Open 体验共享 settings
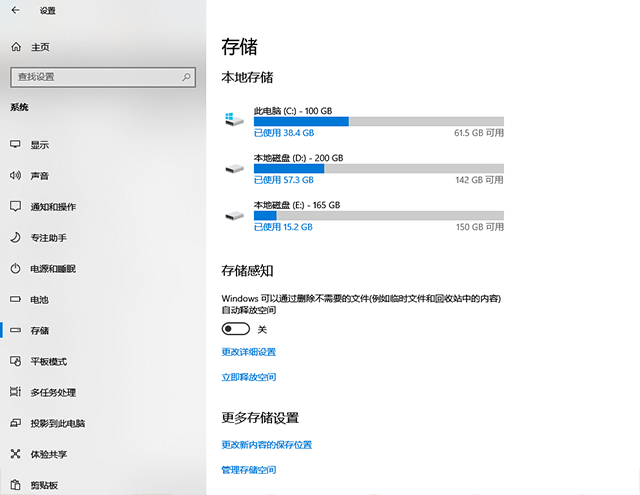Viewport: 640px width, 495px height. point(49,454)
